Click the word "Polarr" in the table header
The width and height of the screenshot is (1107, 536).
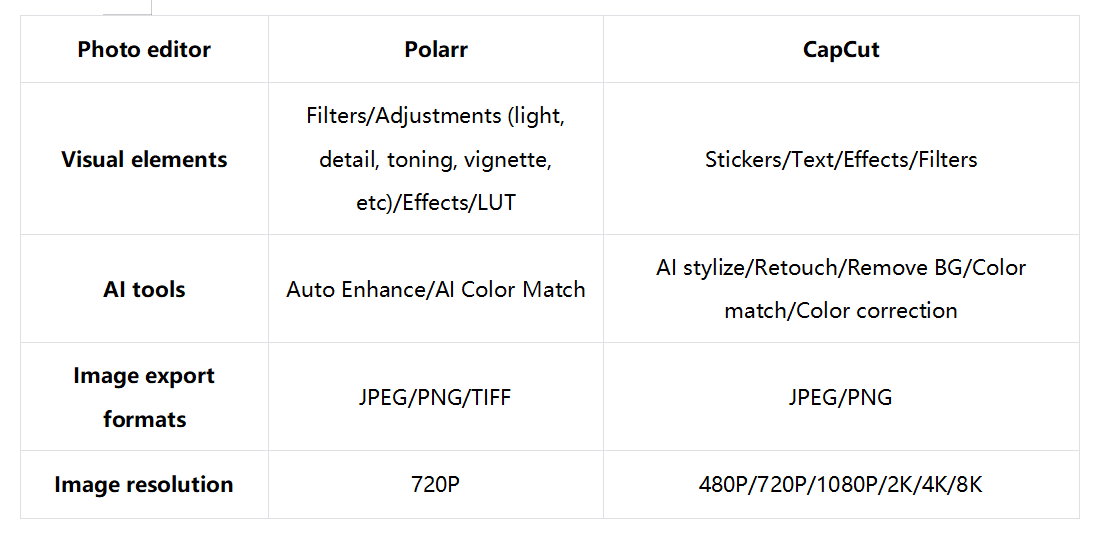[436, 50]
